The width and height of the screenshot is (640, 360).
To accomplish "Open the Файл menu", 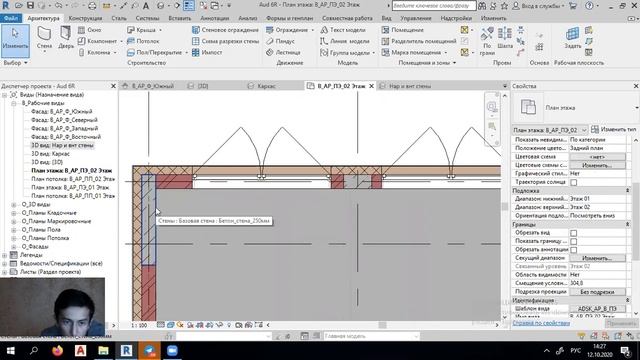I will coord(11,18).
